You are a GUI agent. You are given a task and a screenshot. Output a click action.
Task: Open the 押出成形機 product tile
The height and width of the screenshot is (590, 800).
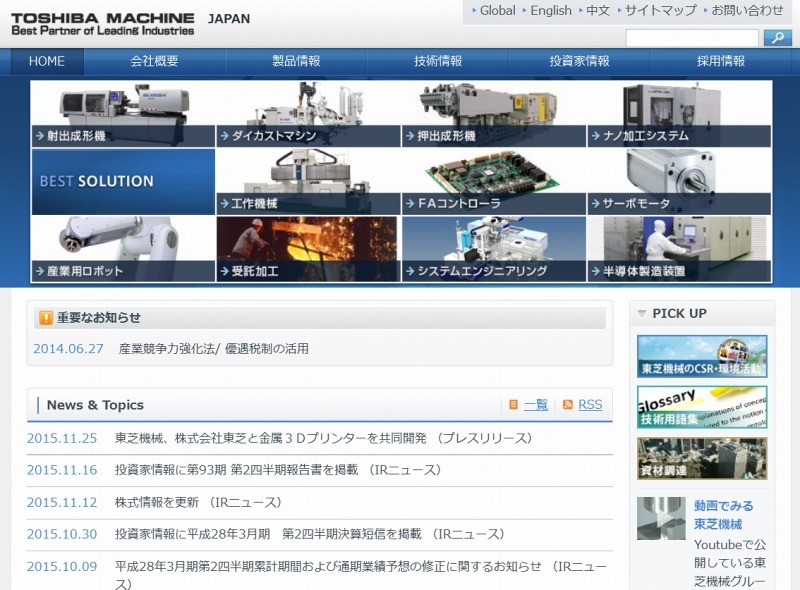coord(494,114)
